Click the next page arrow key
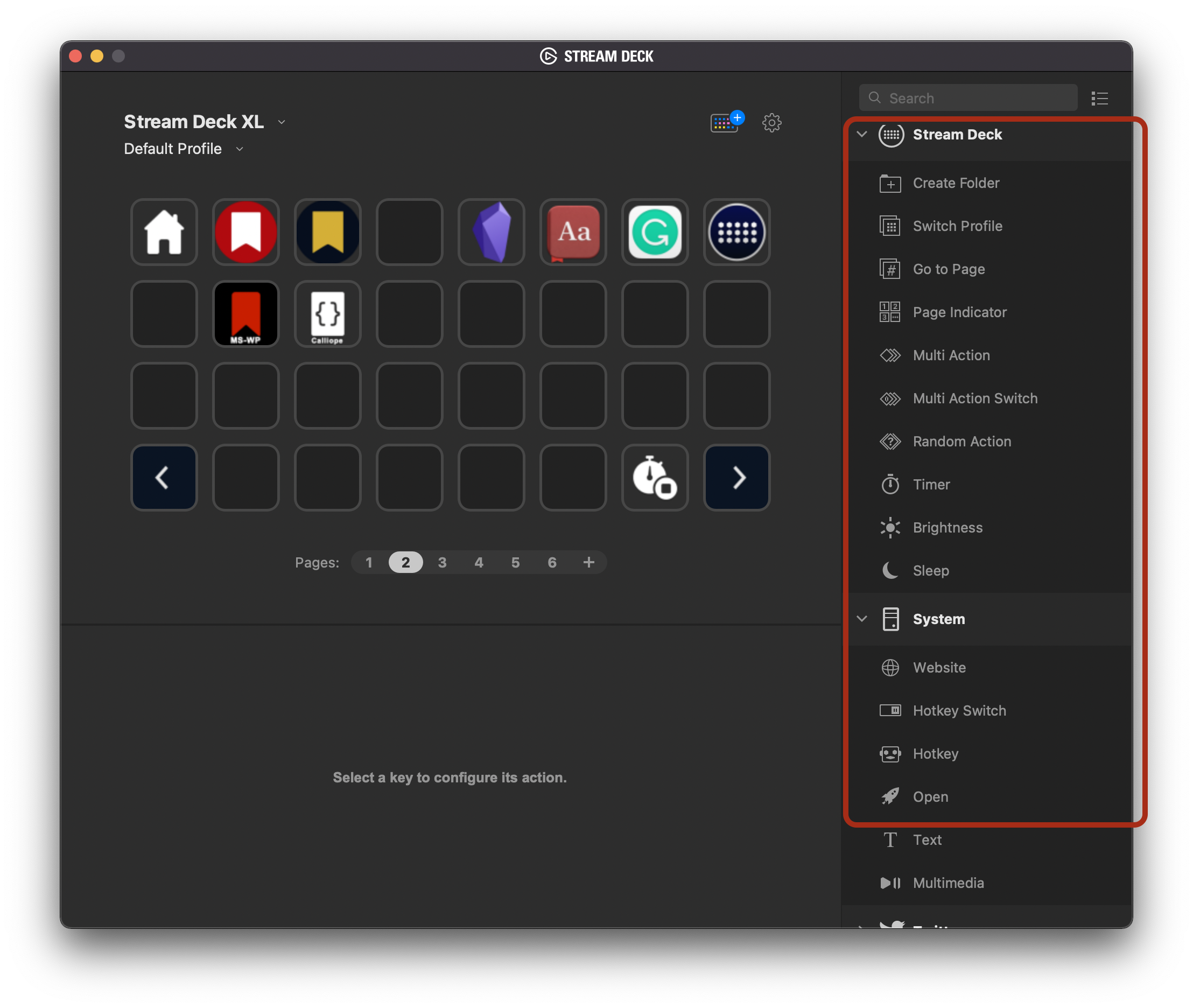The image size is (1193, 1008). click(x=736, y=478)
